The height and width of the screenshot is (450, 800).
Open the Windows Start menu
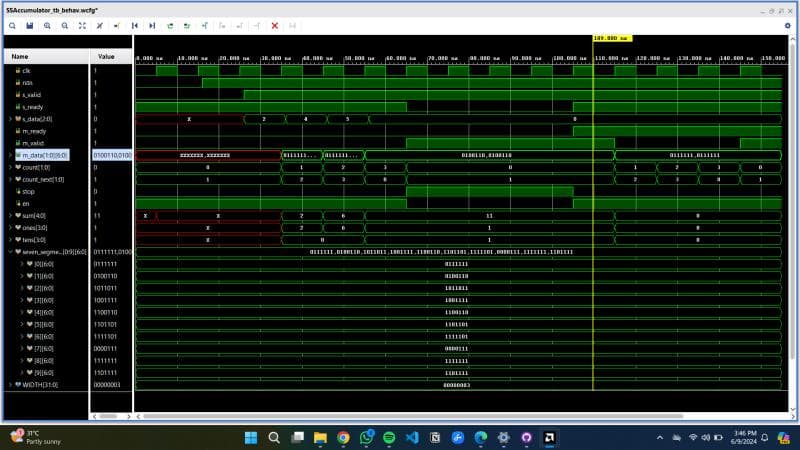tap(251, 438)
